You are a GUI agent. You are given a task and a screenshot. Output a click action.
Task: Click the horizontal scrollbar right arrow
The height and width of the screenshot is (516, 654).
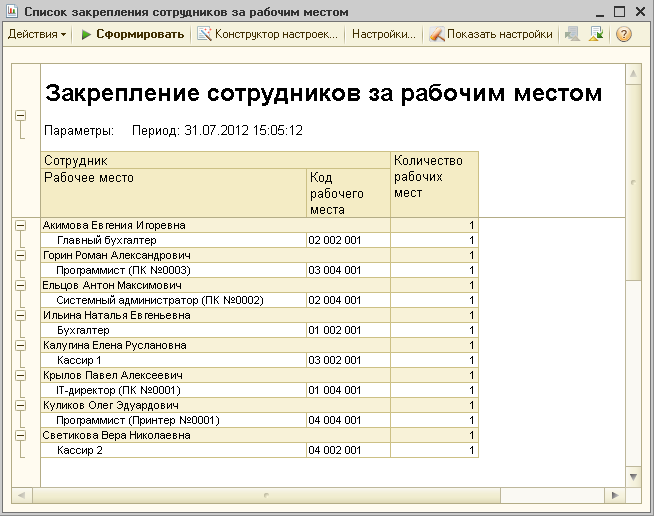615,495
